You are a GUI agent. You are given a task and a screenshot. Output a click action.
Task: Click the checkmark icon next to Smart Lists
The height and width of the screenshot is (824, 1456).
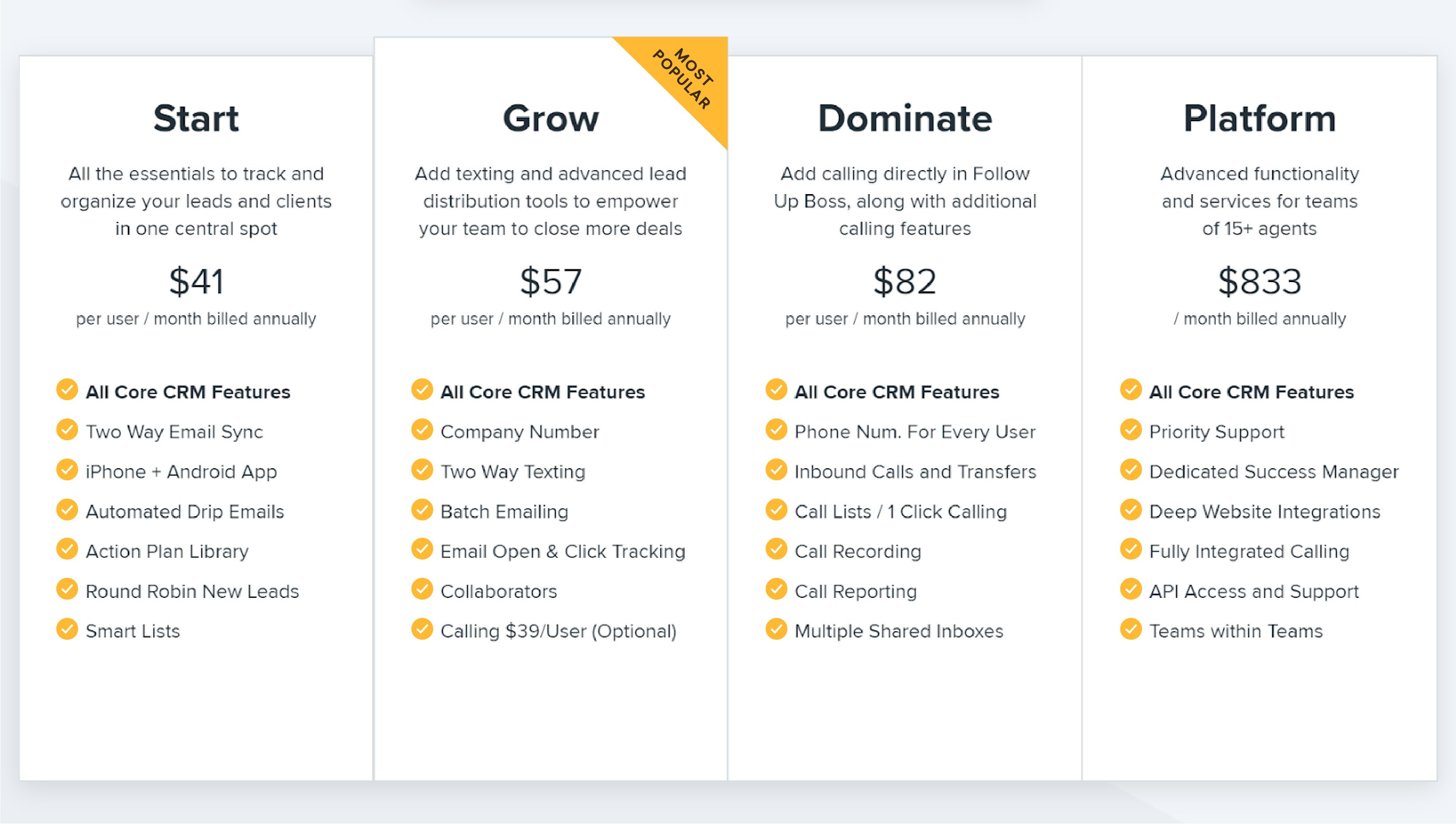click(68, 629)
